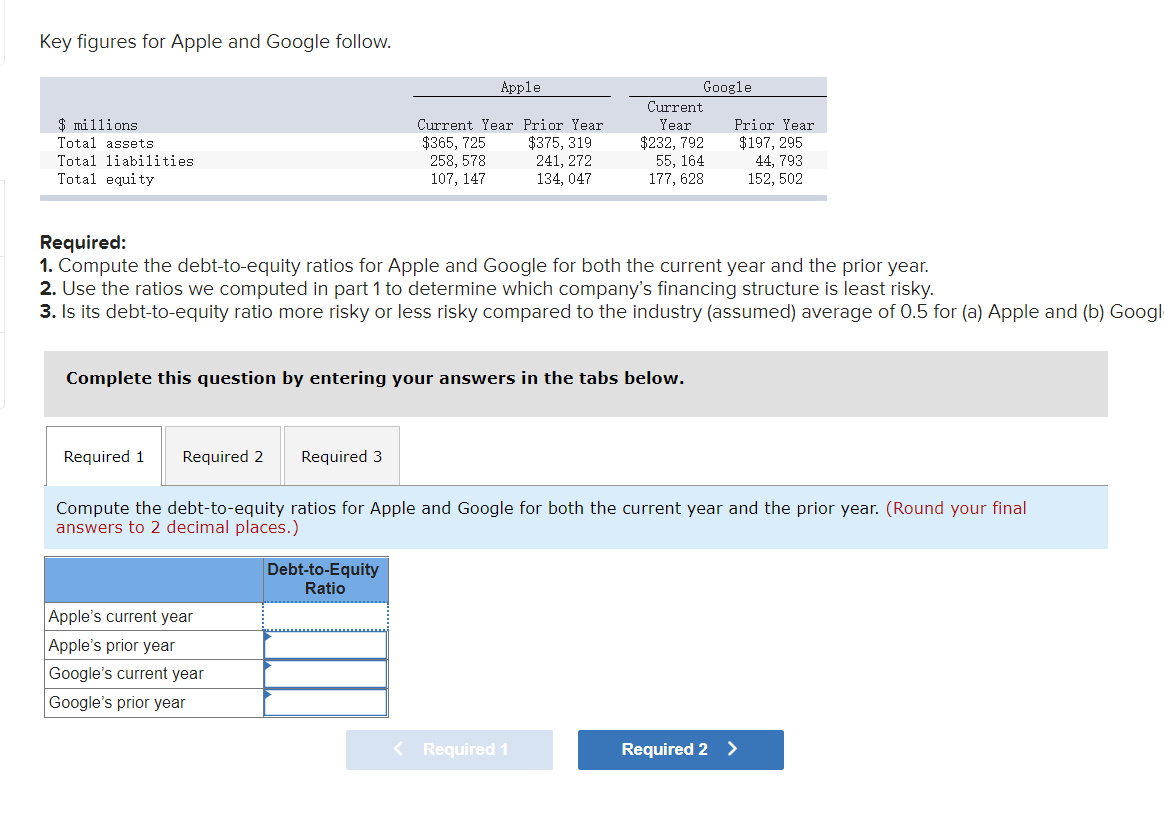
Task: Switch to the Required 2 tab
Action: [223, 456]
